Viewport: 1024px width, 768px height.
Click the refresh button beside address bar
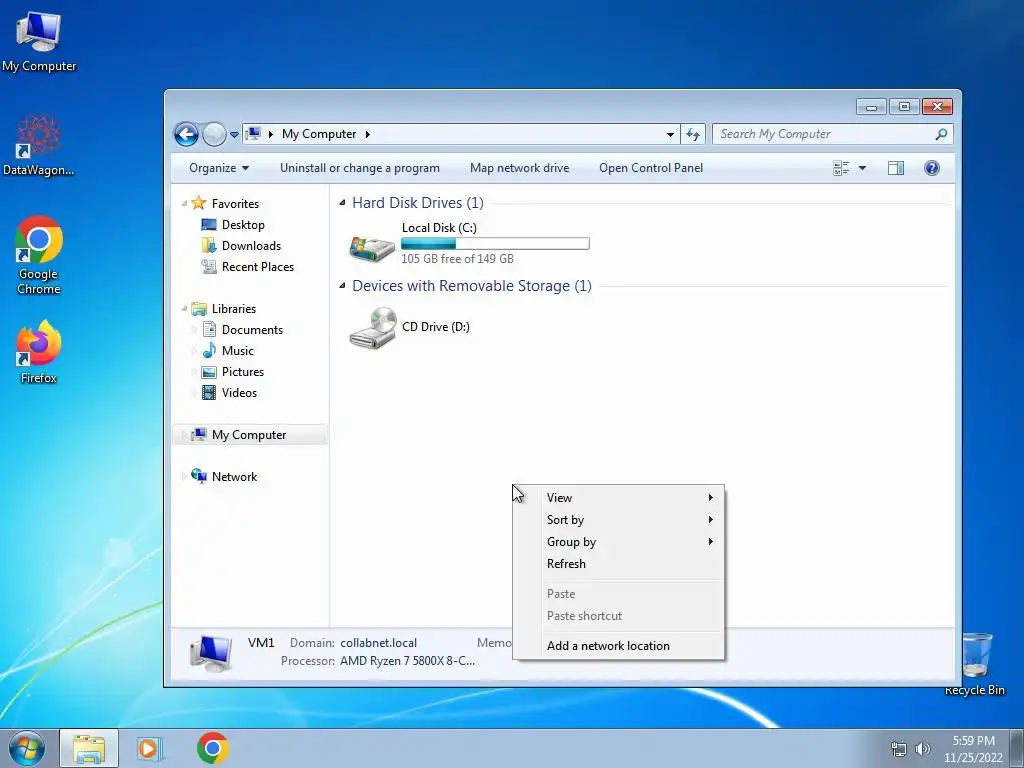point(693,135)
